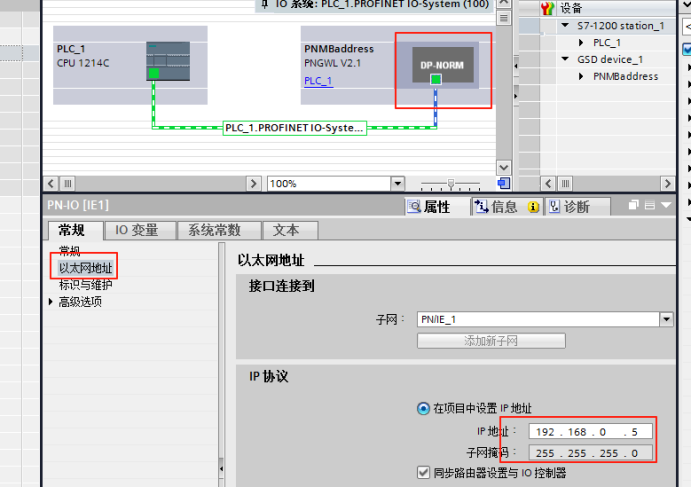Select 在项目中设置 IP 地址 radio button
Image resolution: width=692 pixels, height=488 pixels.
click(x=423, y=408)
